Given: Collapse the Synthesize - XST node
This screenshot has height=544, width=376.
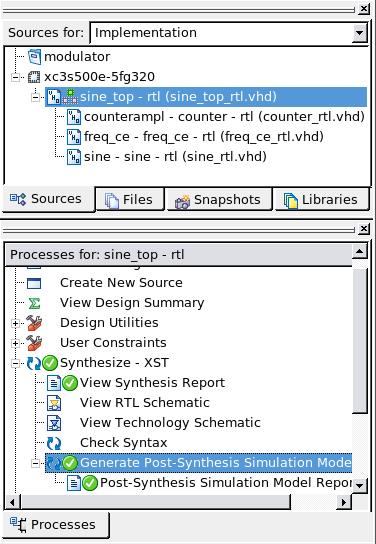Looking at the screenshot, I should (x=15, y=363).
